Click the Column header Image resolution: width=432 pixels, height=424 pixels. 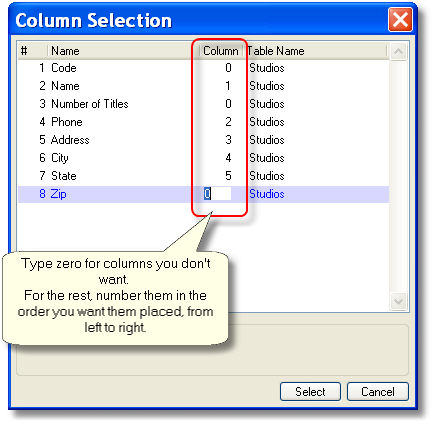[220, 51]
